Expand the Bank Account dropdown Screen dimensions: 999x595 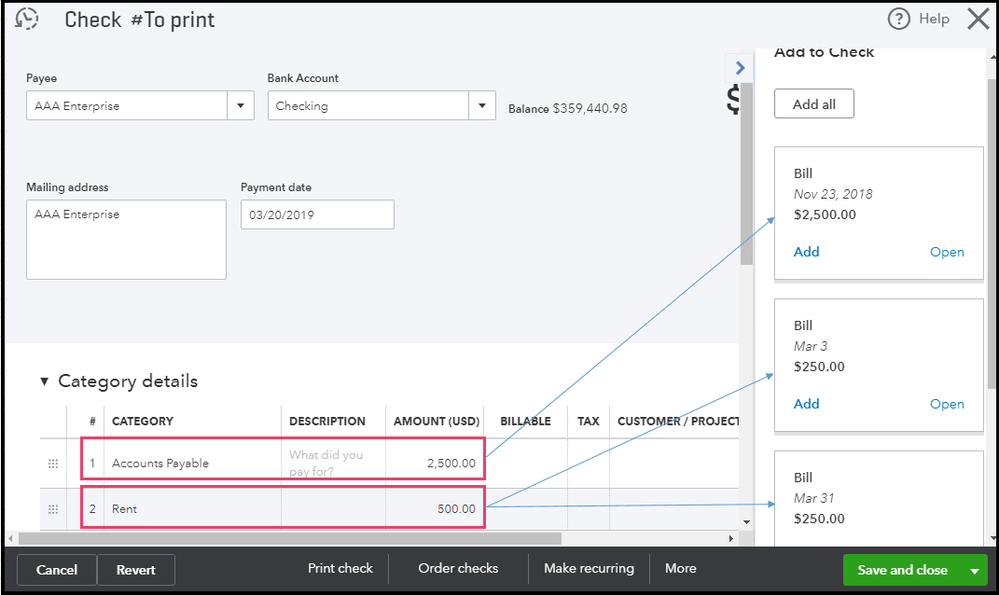pos(482,106)
